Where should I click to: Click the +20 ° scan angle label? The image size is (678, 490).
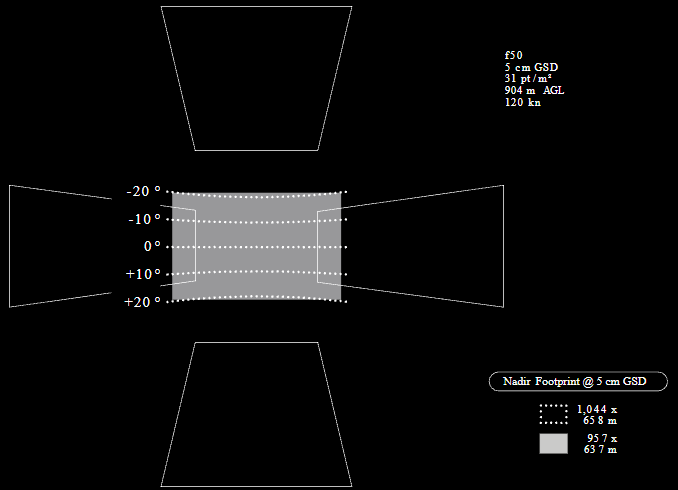(x=142, y=302)
